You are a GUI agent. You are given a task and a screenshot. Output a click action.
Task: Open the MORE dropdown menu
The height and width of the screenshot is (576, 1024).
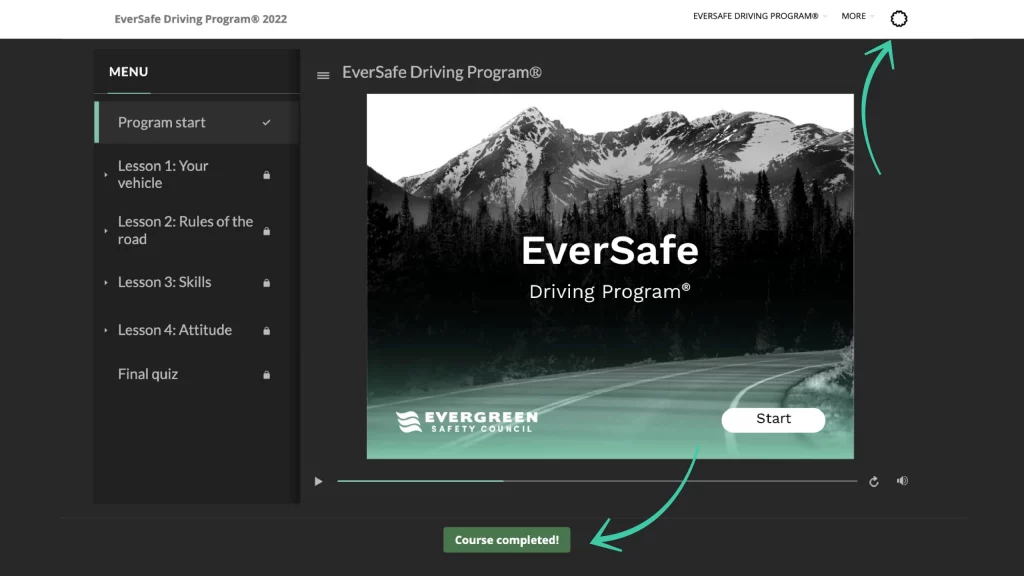point(857,16)
